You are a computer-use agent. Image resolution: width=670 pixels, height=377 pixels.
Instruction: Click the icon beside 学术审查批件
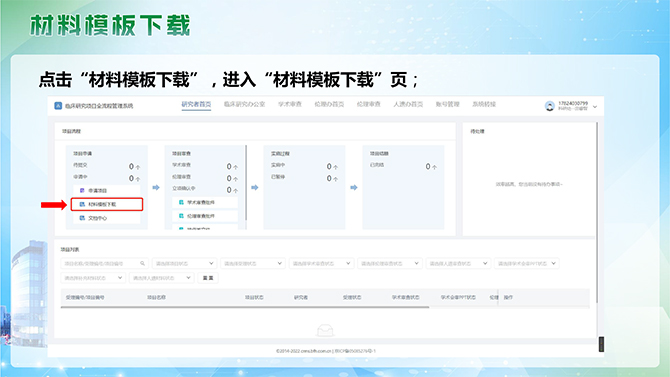[x=181, y=203]
